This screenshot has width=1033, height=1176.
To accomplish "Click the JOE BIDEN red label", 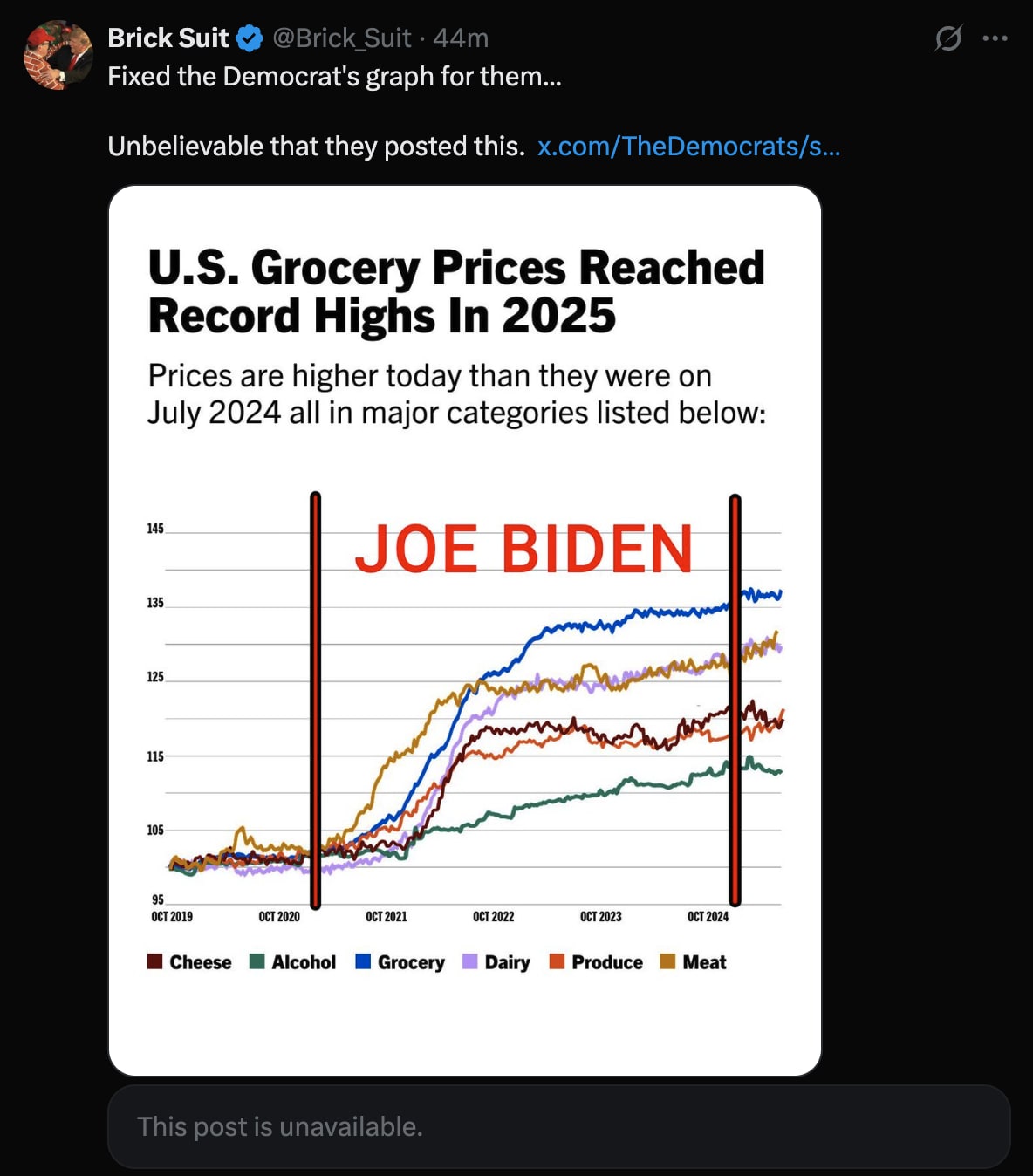I will tap(523, 550).
